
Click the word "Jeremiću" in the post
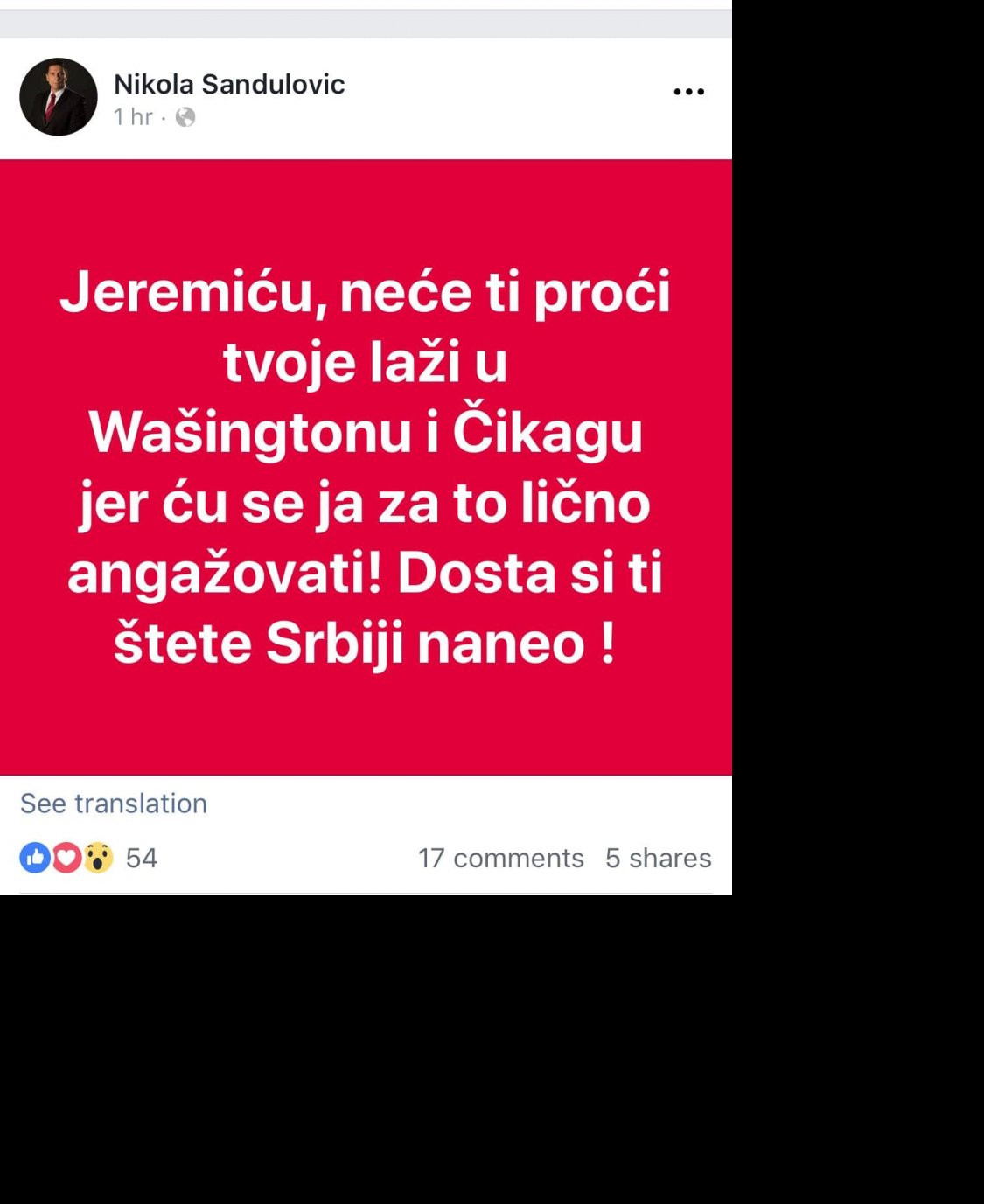[x=193, y=292]
